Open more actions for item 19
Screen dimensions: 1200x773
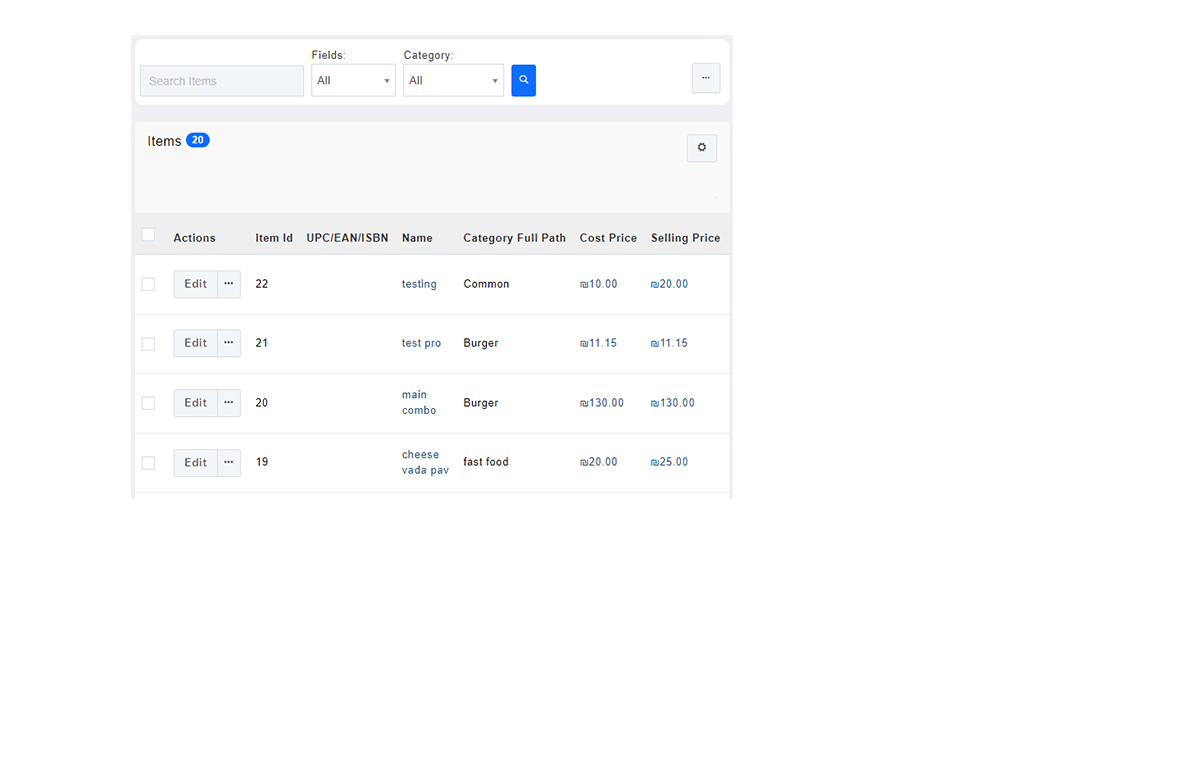pyautogui.click(x=229, y=463)
